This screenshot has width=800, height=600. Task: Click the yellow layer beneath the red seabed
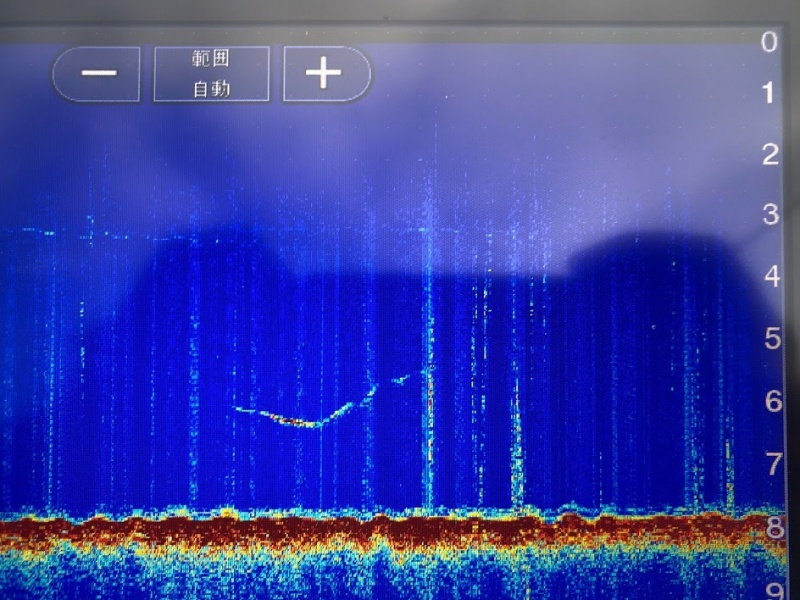[300, 552]
